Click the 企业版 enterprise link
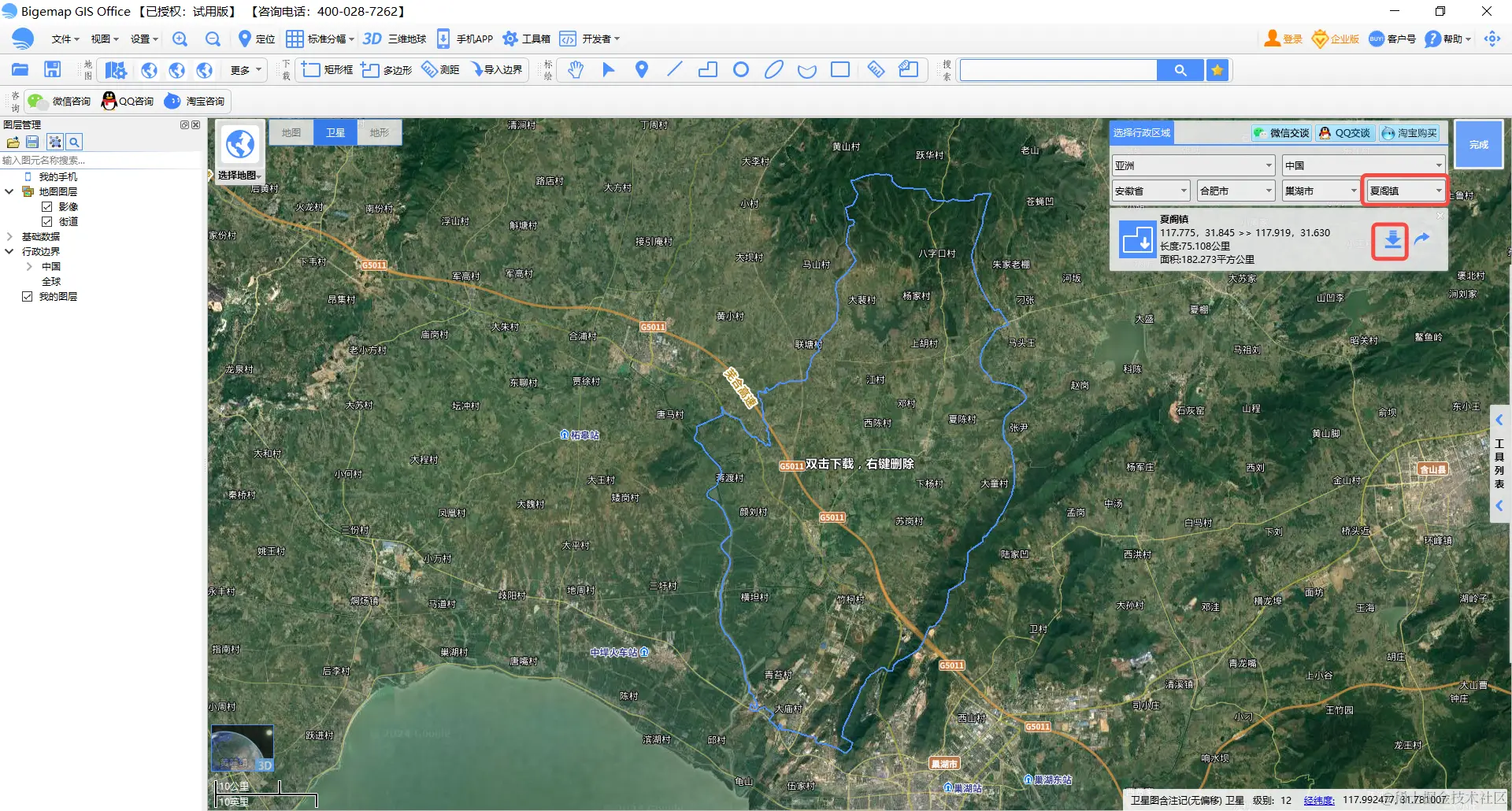The width and height of the screenshot is (1512, 811). pos(1336,39)
